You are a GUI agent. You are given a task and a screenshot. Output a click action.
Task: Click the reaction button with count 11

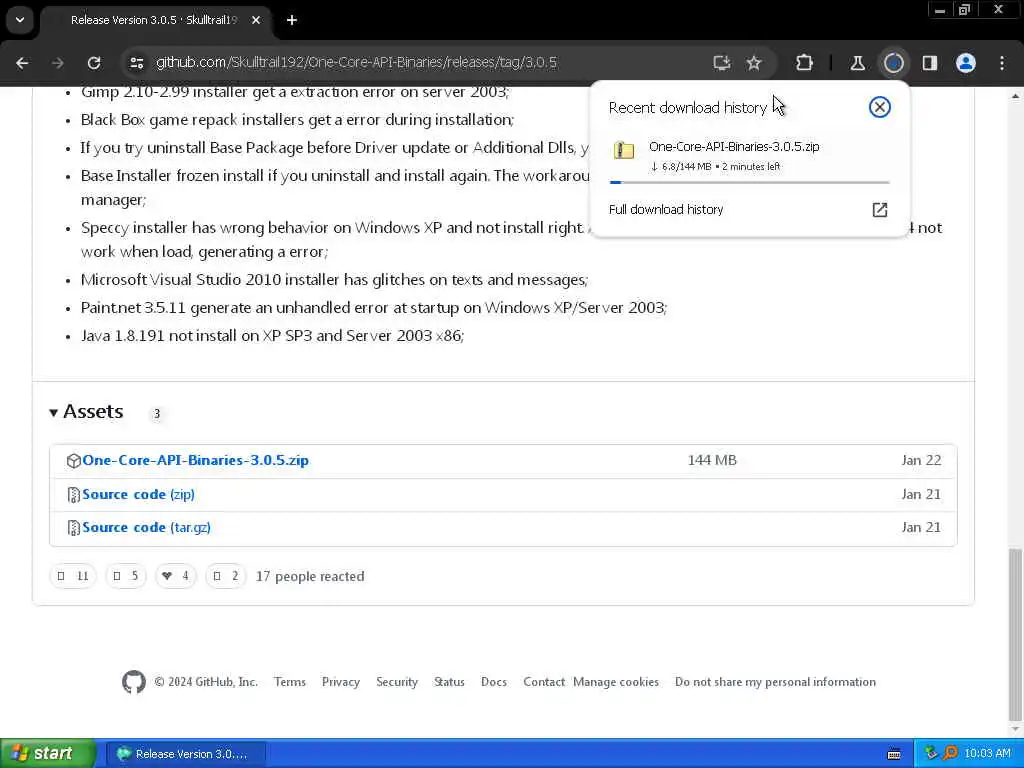click(73, 576)
